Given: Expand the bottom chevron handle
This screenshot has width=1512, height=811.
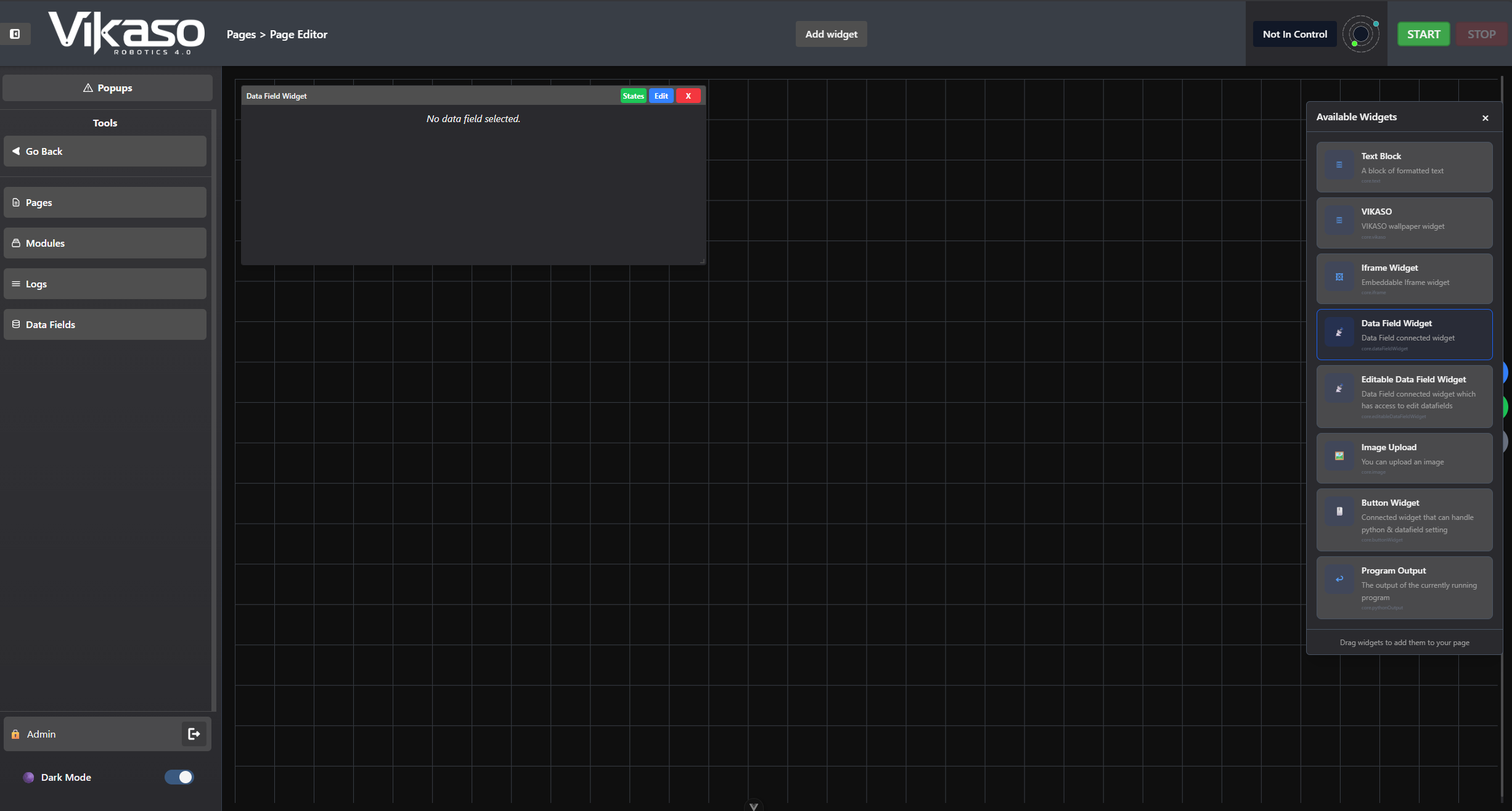Looking at the screenshot, I should (754, 805).
